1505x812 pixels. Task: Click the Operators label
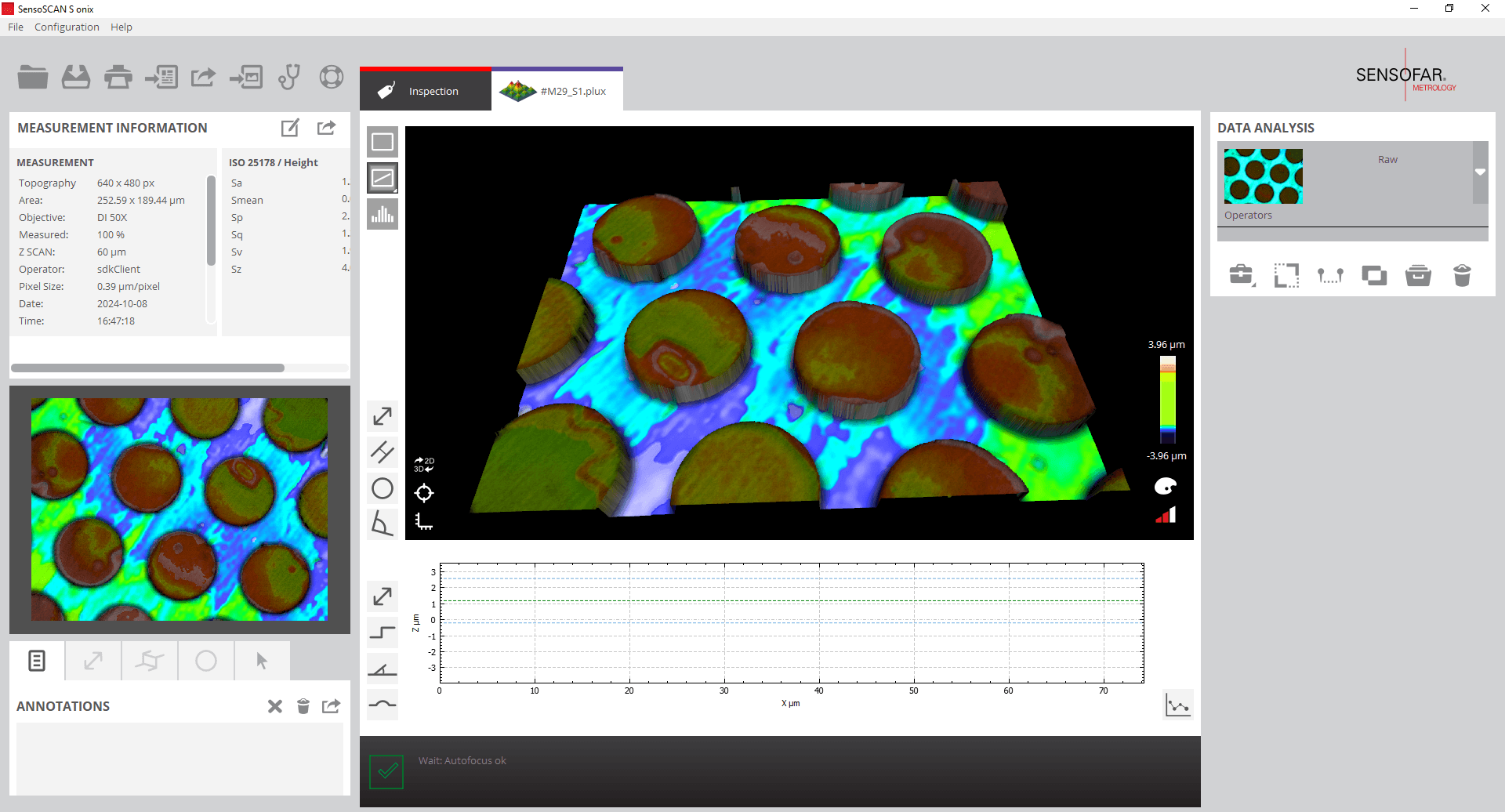tap(1248, 215)
